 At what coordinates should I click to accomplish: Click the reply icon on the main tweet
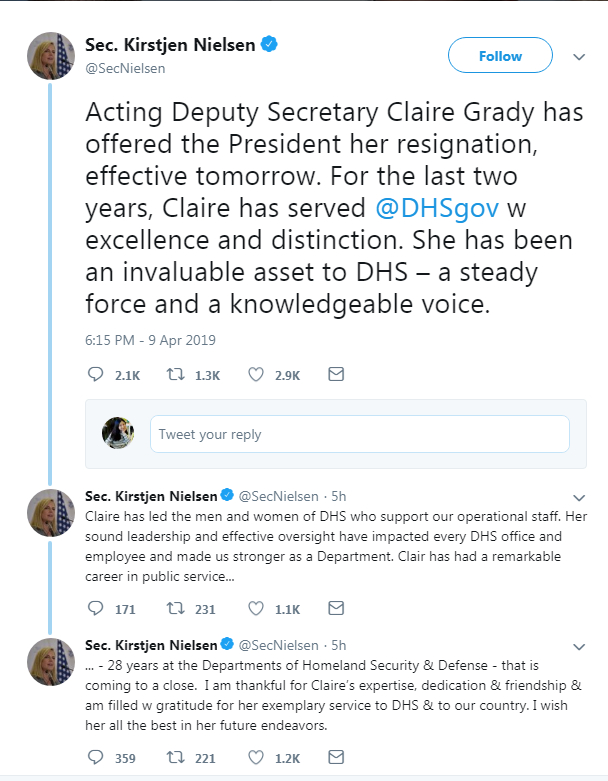tap(96, 374)
